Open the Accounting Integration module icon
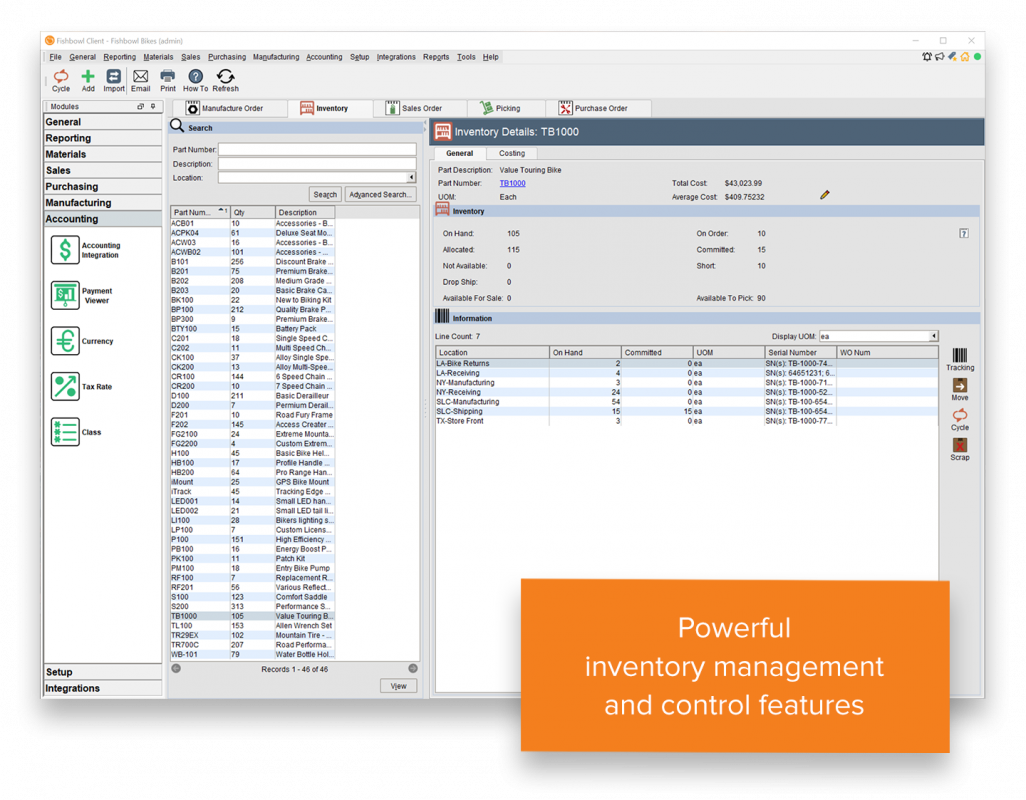 pyautogui.click(x=65, y=250)
